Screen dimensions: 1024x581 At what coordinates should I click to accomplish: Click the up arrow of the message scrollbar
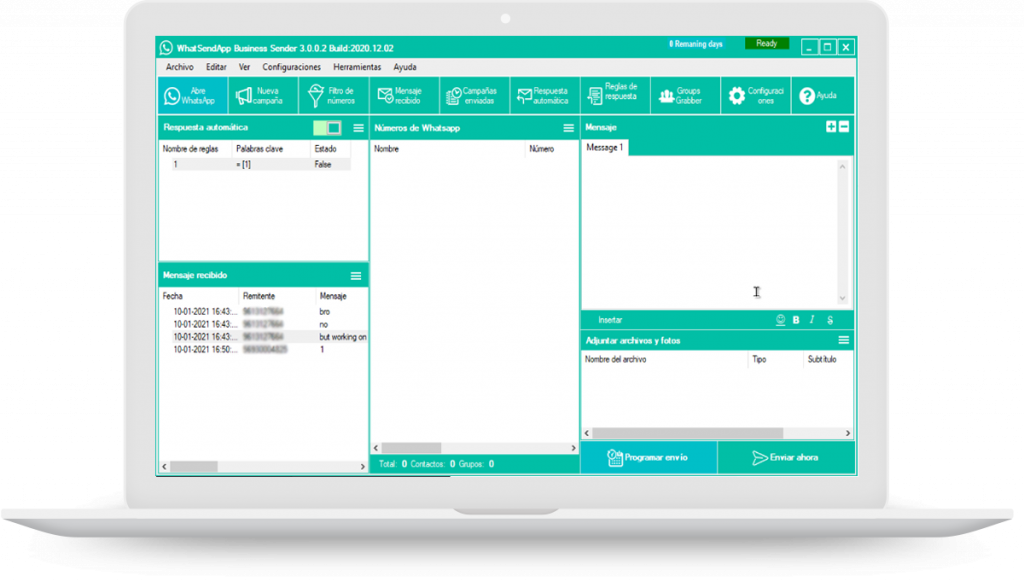pos(842,166)
